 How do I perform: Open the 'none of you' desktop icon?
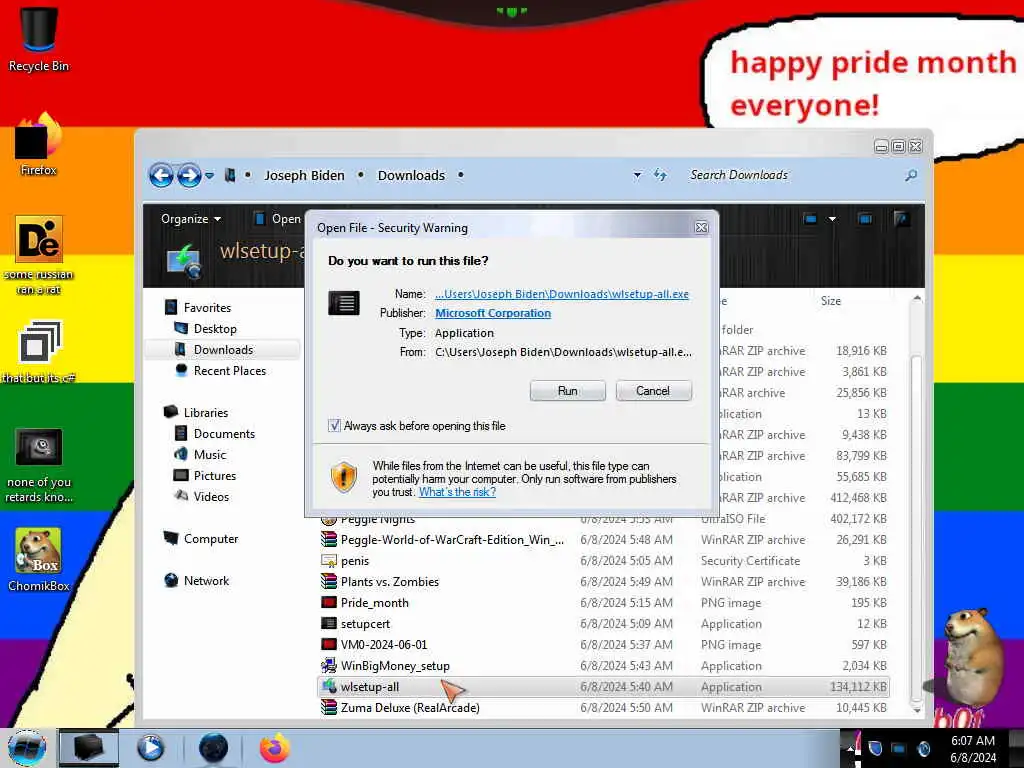(38, 466)
